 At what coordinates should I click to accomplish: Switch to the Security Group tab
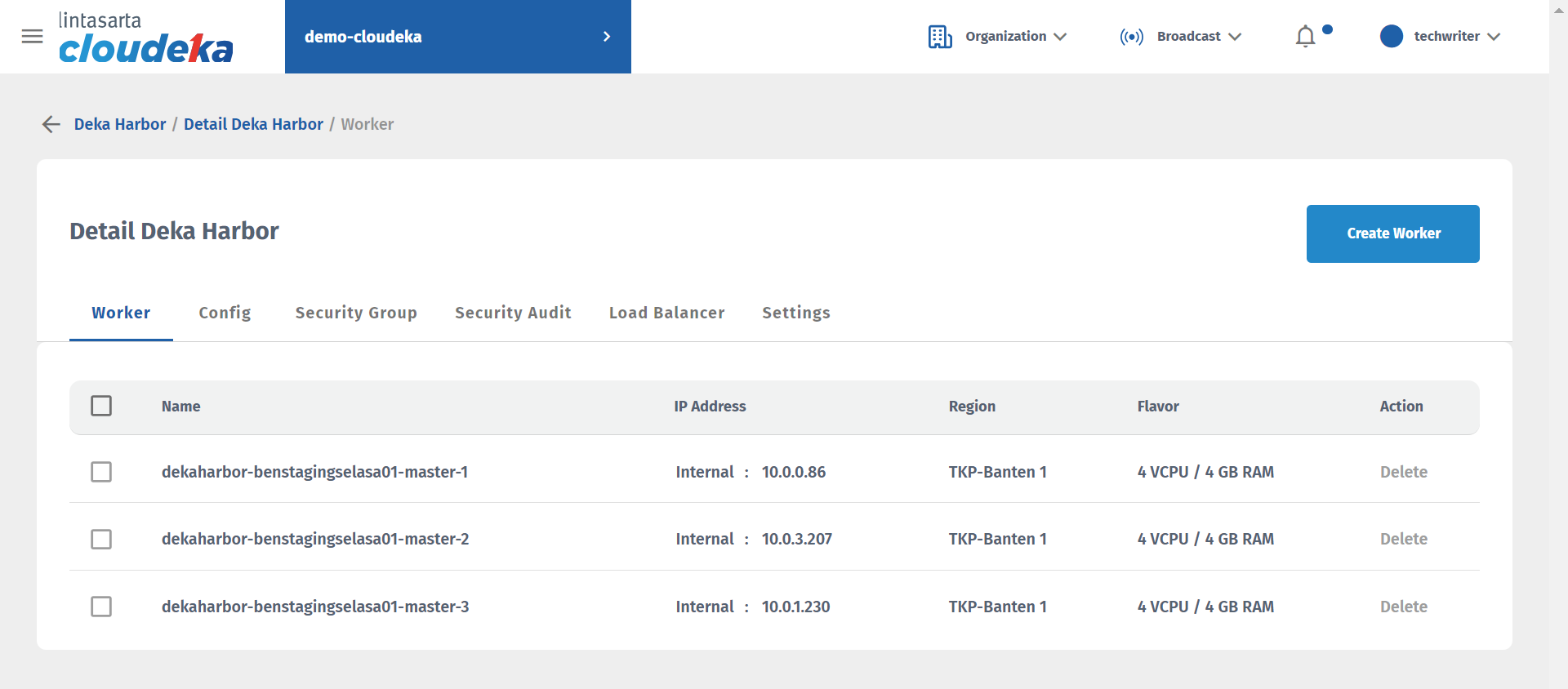[x=356, y=313]
